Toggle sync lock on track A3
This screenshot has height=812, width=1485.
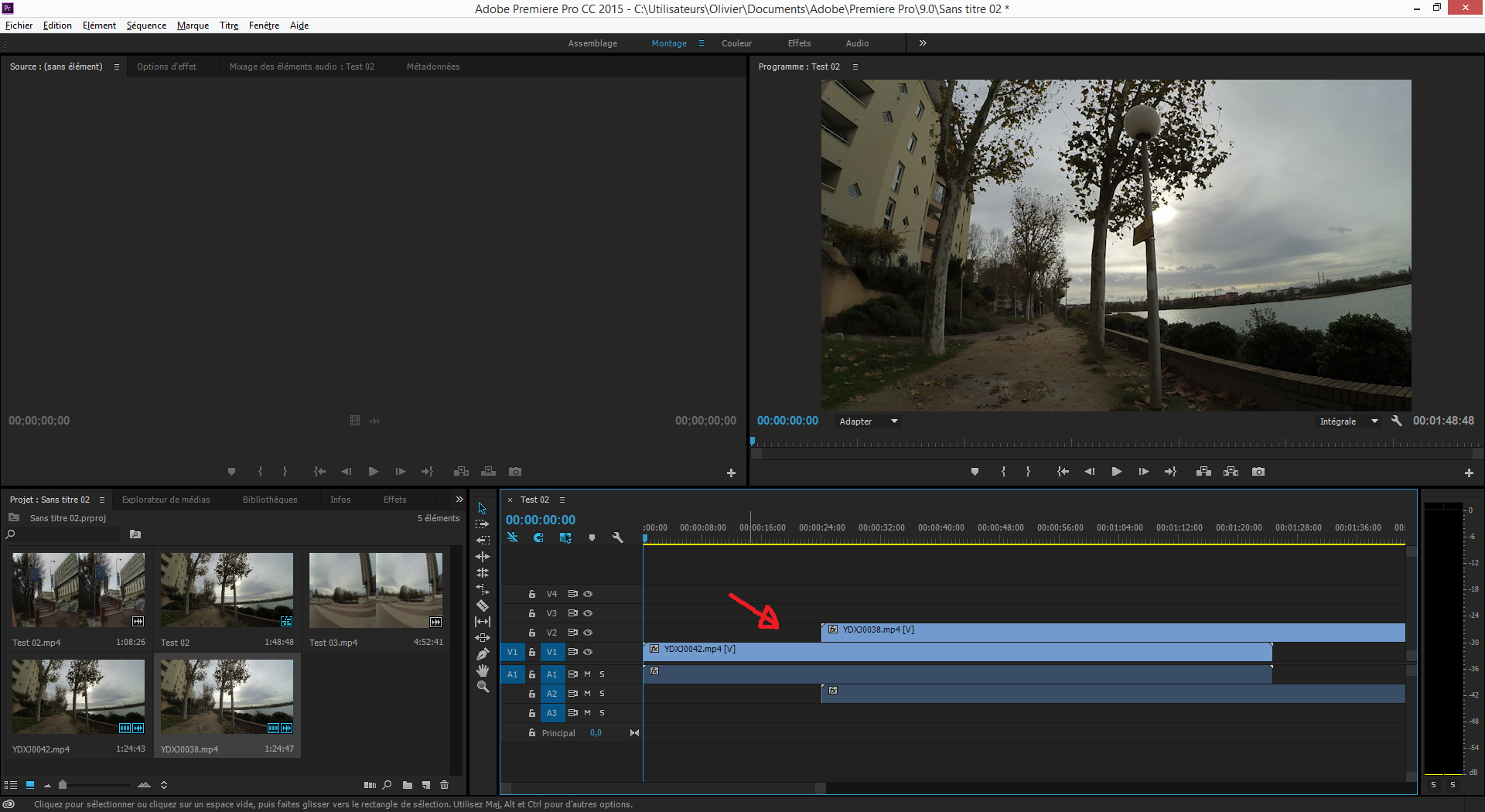point(573,713)
